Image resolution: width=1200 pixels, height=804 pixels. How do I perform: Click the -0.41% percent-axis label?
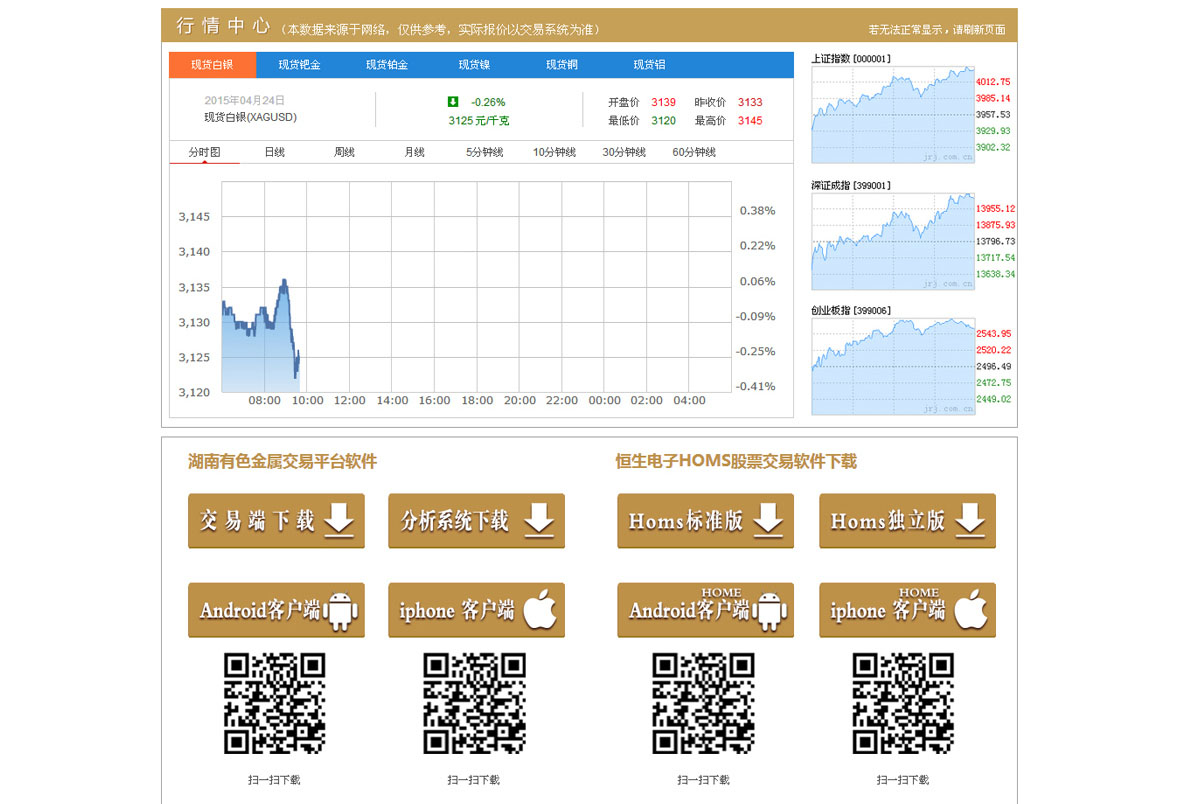[755, 386]
